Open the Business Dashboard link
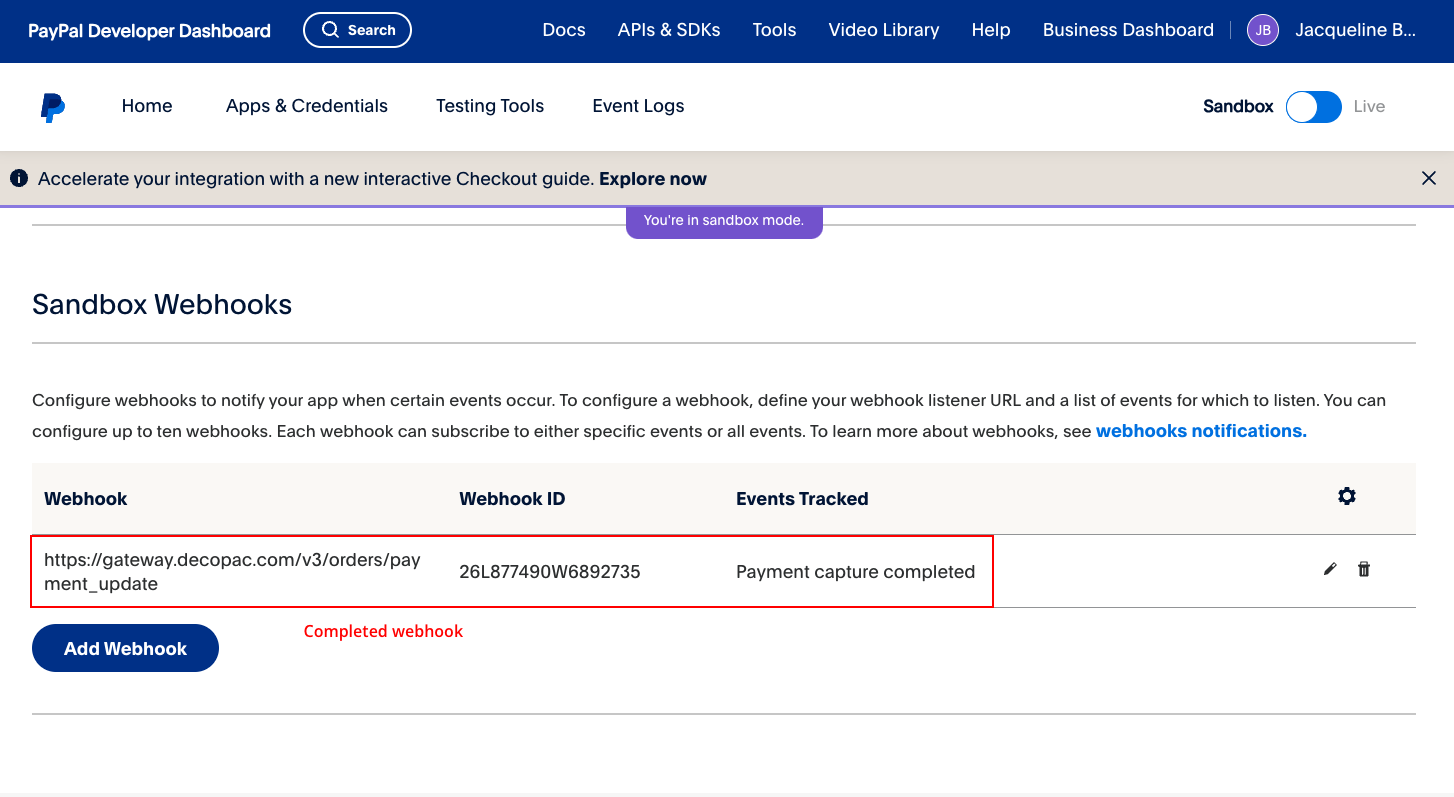The image size is (1454, 797). [x=1128, y=30]
